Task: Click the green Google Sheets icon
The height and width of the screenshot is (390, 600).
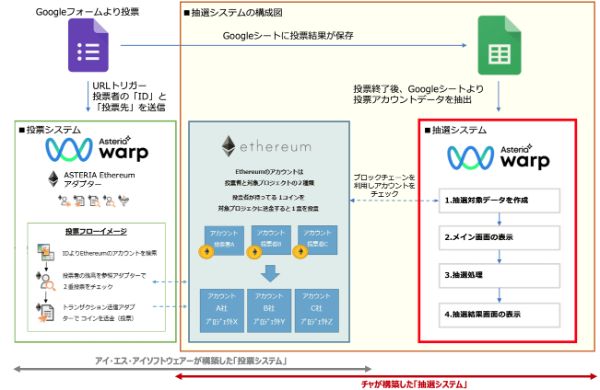Action: (499, 45)
